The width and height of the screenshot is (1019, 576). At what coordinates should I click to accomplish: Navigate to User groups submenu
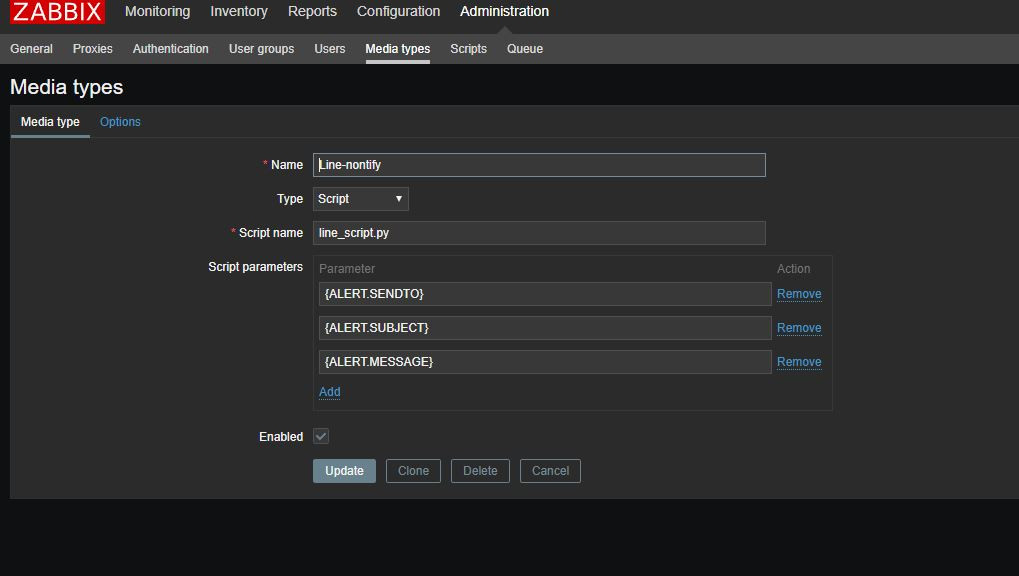pyautogui.click(x=261, y=49)
